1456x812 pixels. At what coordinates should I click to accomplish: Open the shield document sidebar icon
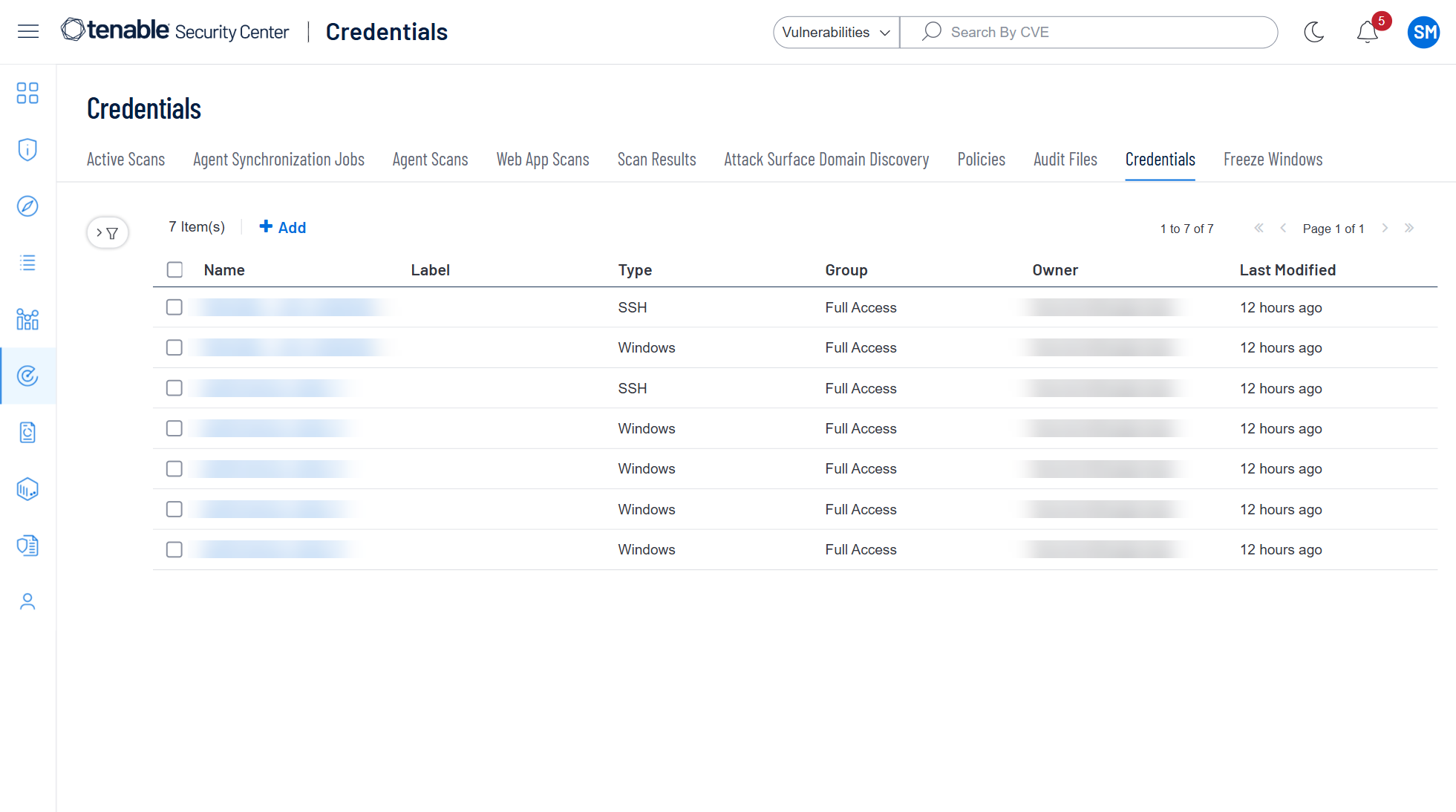[27, 546]
